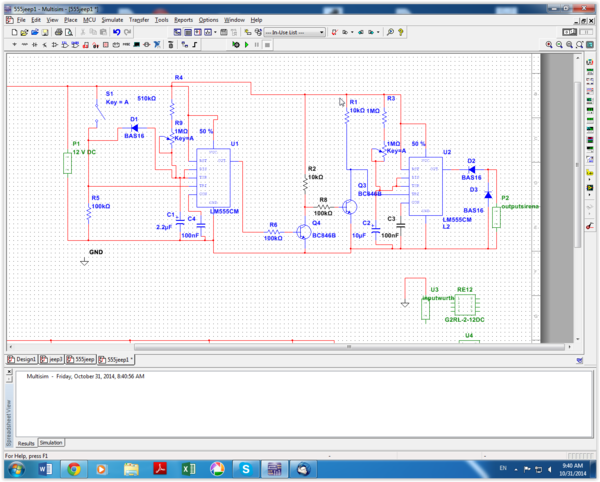Click the blue Undo arrow
Screen dimensions: 600x482
[117, 33]
